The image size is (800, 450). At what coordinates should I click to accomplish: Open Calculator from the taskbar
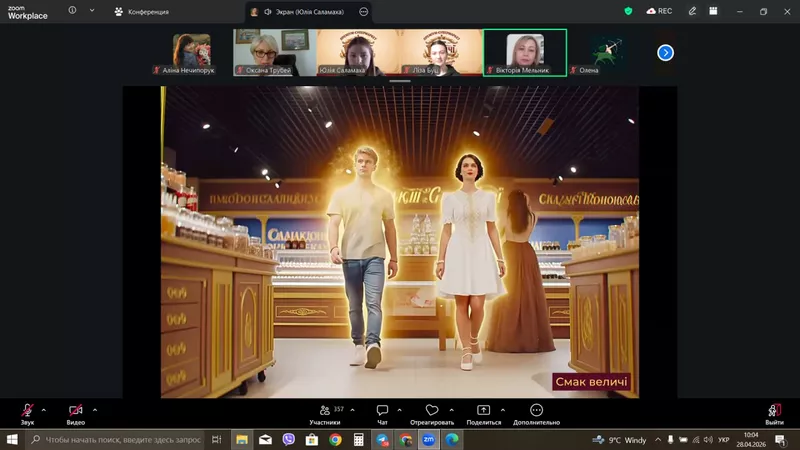tap(359, 439)
